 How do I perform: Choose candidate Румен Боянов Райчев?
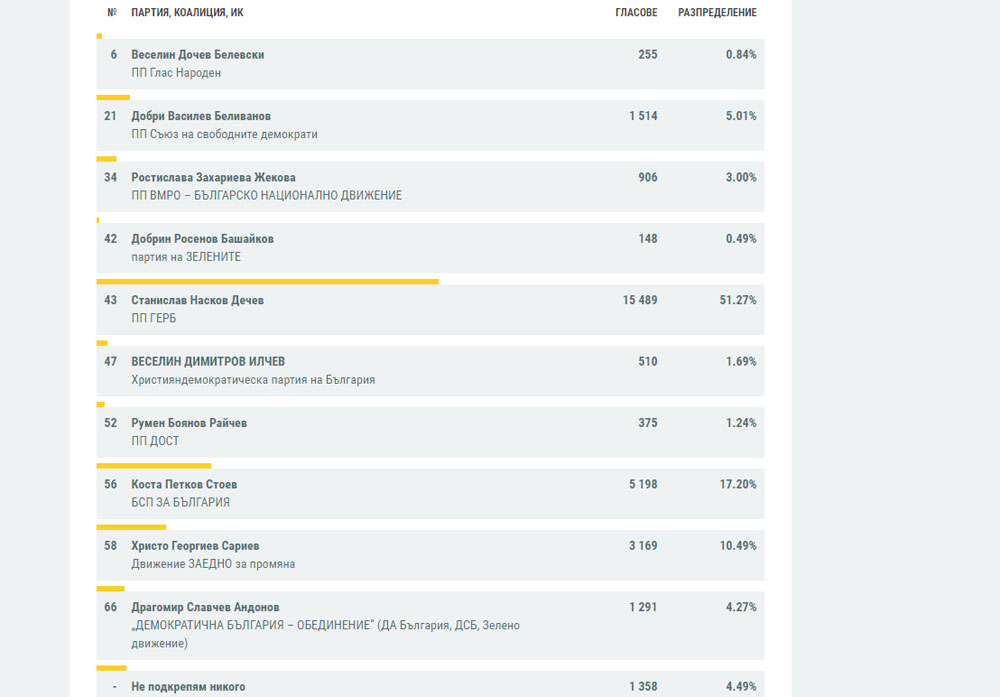coord(189,423)
